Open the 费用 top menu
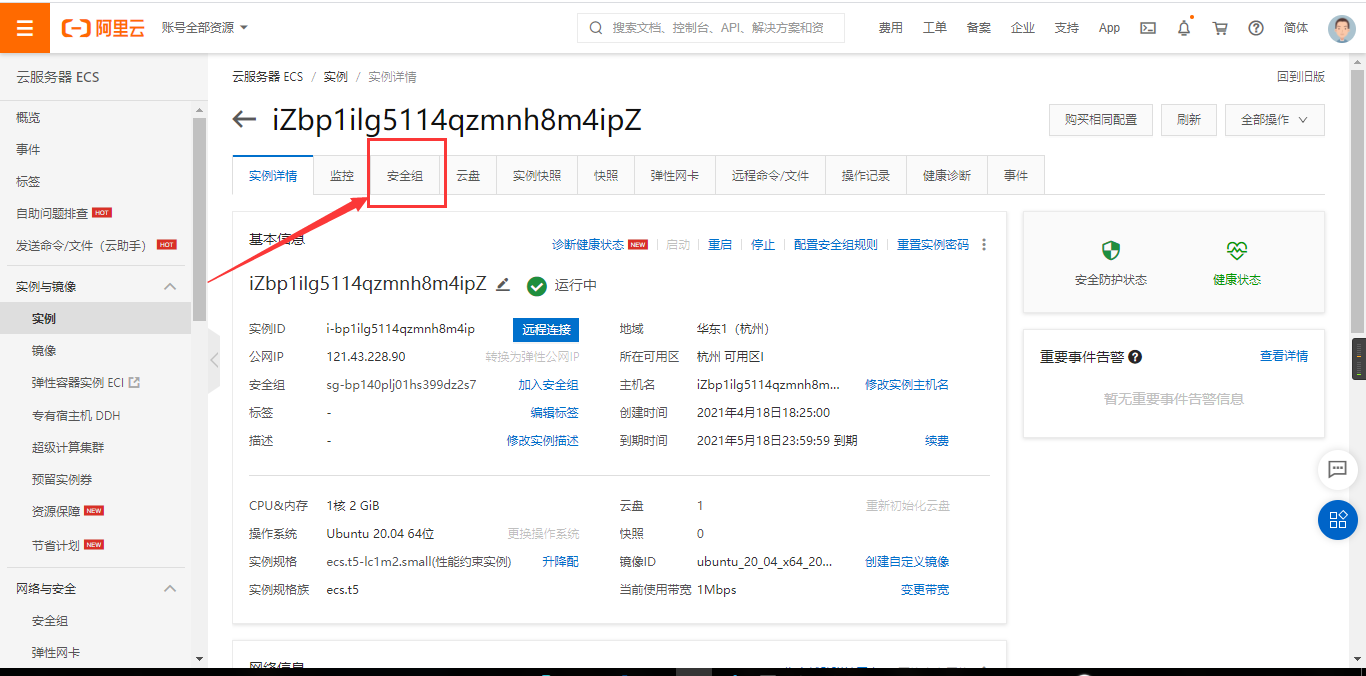 click(x=891, y=28)
